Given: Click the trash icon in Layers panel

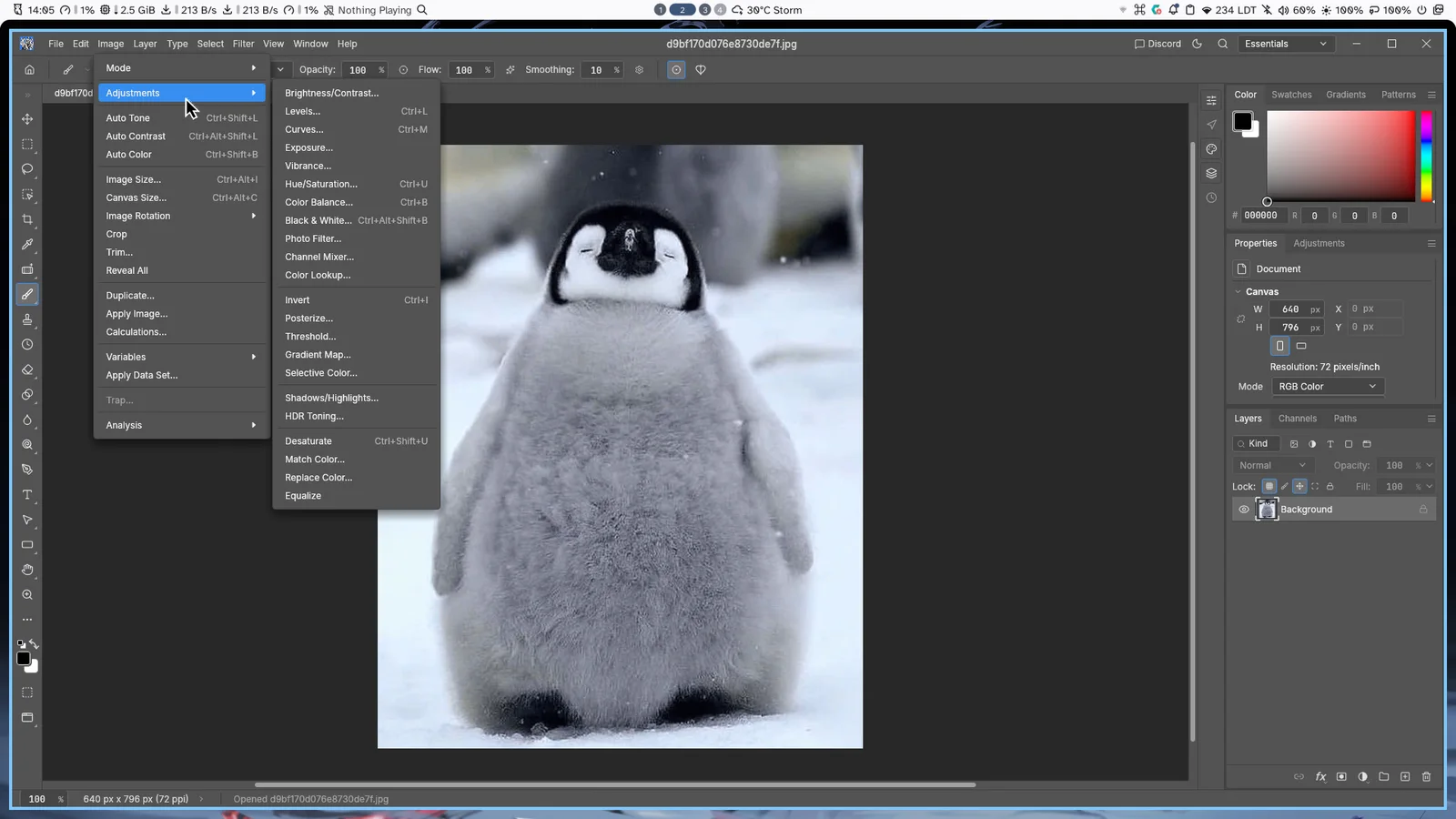Looking at the screenshot, I should tap(1426, 777).
